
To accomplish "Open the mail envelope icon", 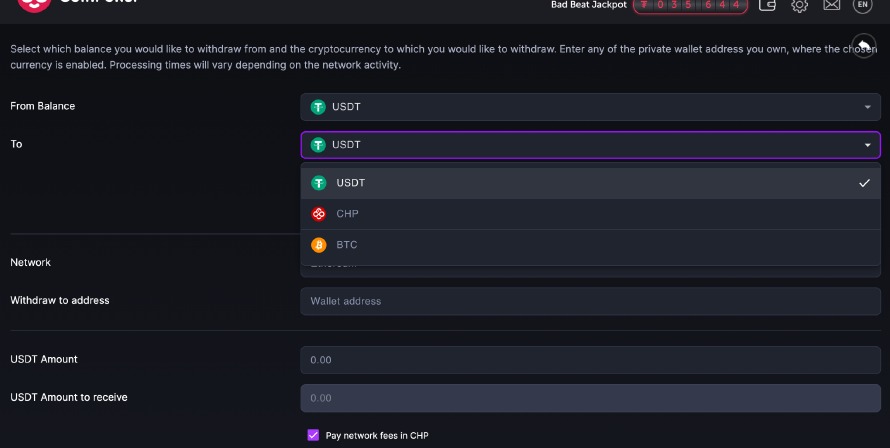I will (831, 5).
